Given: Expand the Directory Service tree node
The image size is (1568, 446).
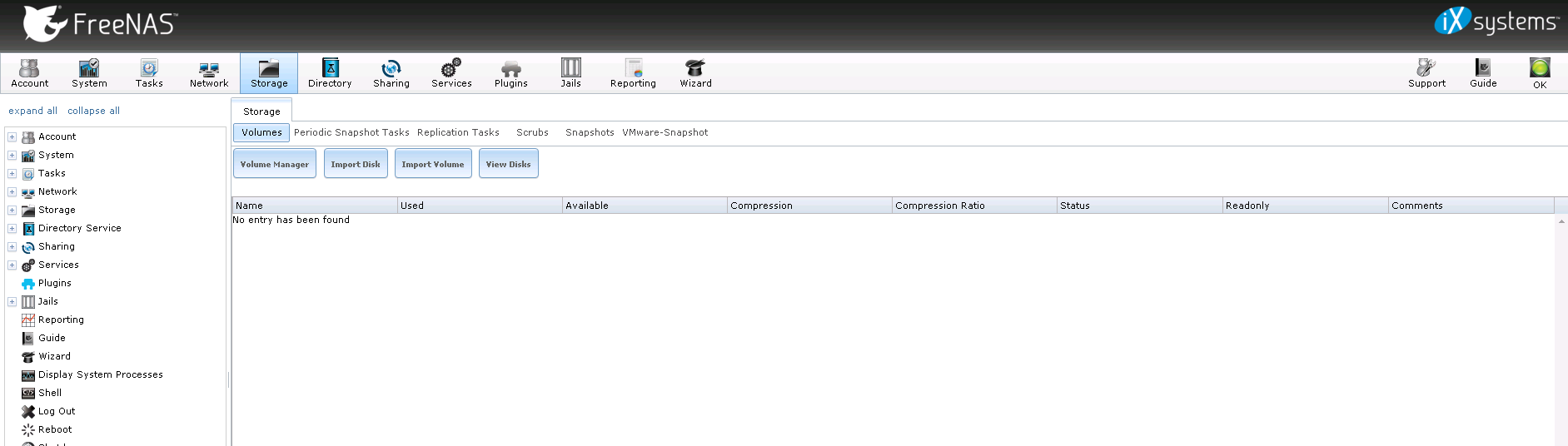Looking at the screenshot, I should 12,228.
